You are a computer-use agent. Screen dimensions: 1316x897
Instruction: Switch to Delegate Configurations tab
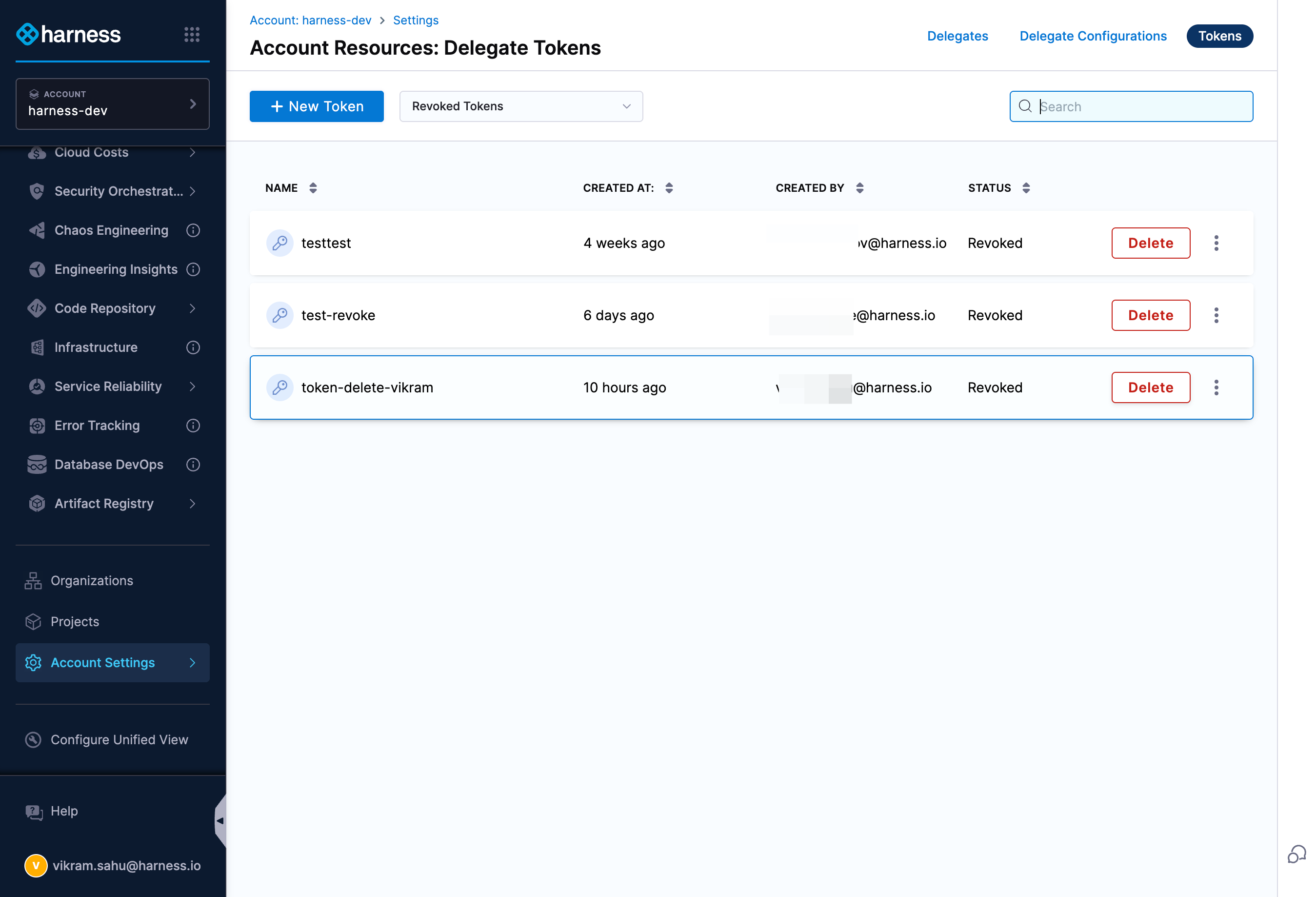click(x=1093, y=36)
